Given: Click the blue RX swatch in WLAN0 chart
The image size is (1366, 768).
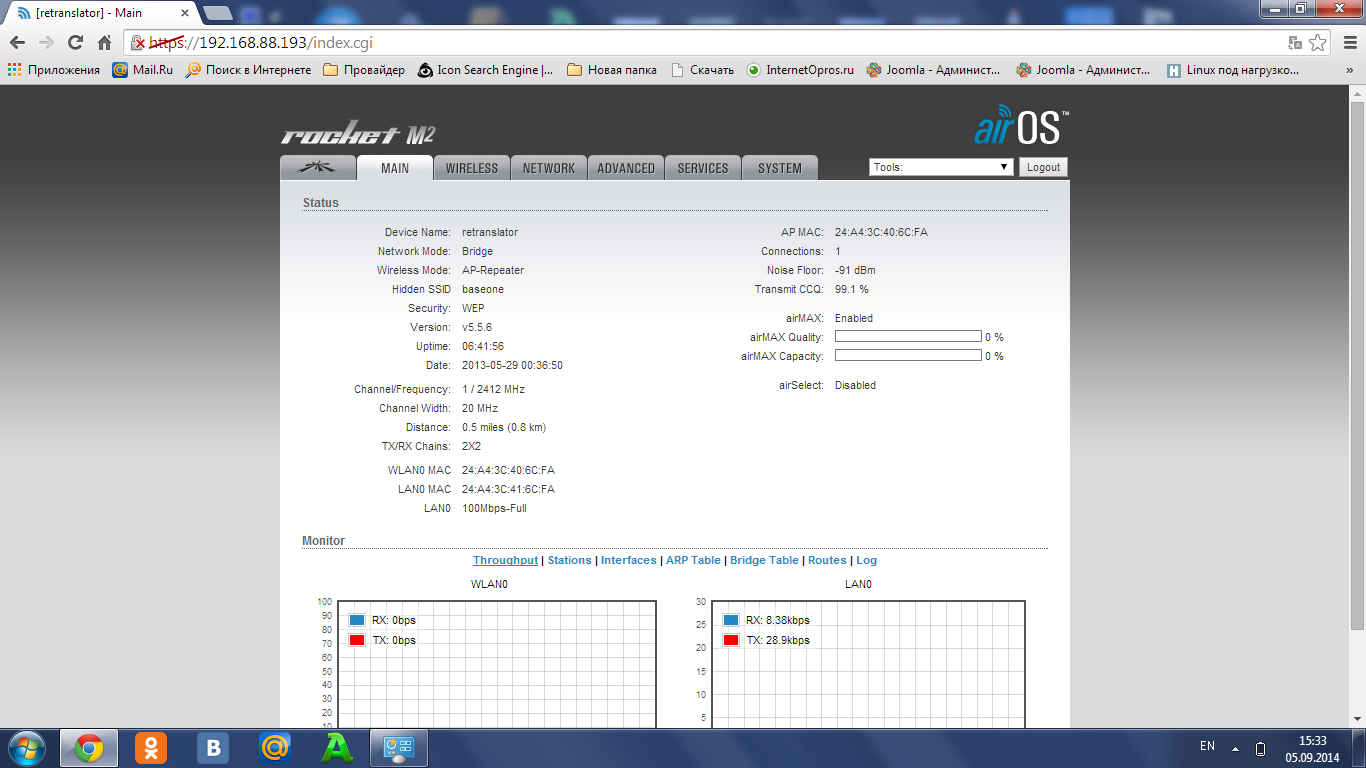Looking at the screenshot, I should click(357, 621).
